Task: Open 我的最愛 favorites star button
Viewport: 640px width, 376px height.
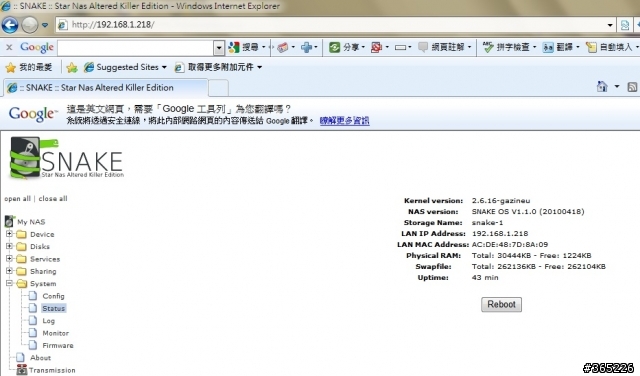Action: (x=29, y=67)
